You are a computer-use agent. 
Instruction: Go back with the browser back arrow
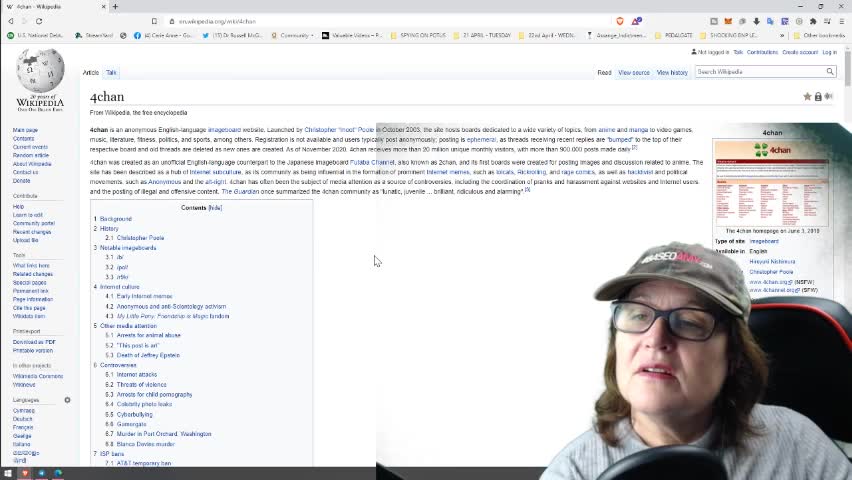click(10, 21)
